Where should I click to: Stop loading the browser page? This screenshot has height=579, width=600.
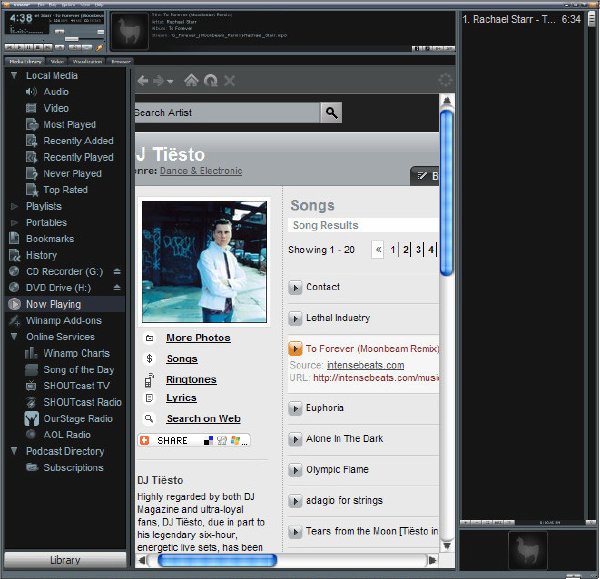pyautogui.click(x=229, y=80)
